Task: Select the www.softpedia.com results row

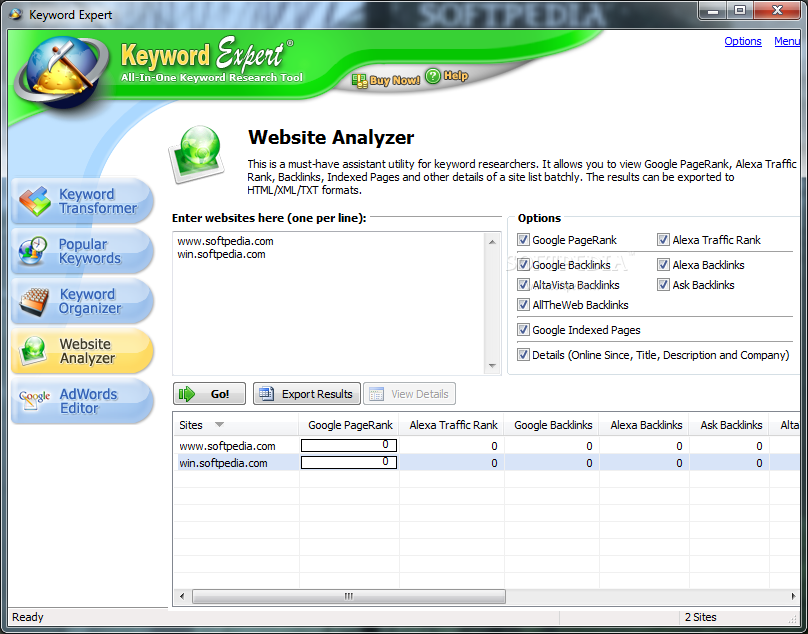Action: 486,446
